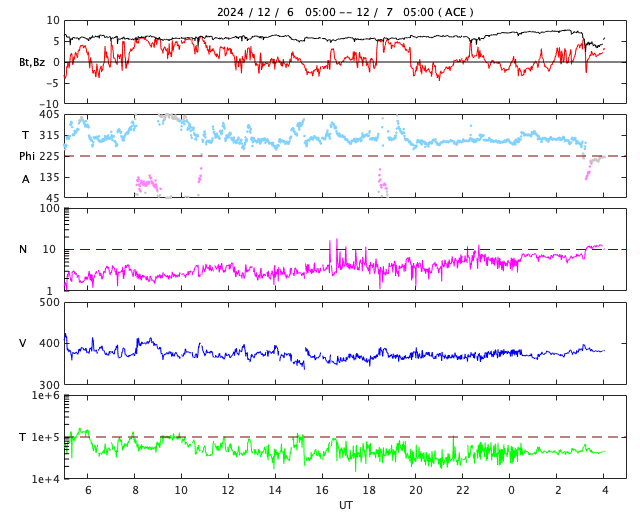Select the "405" Phi axis tick
This screenshot has height=512, width=640.
pos(49,114)
